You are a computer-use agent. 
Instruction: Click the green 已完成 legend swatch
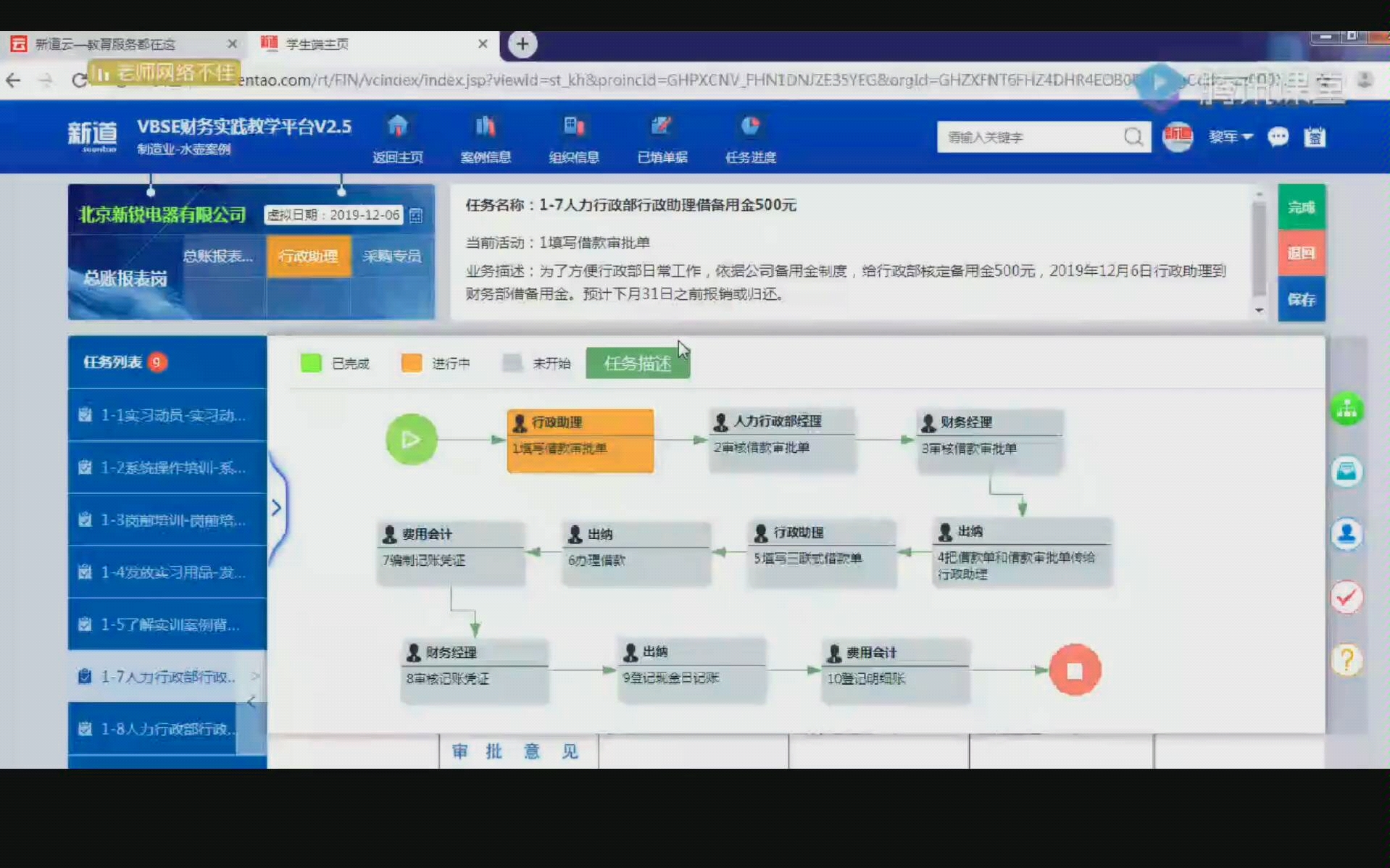311,363
